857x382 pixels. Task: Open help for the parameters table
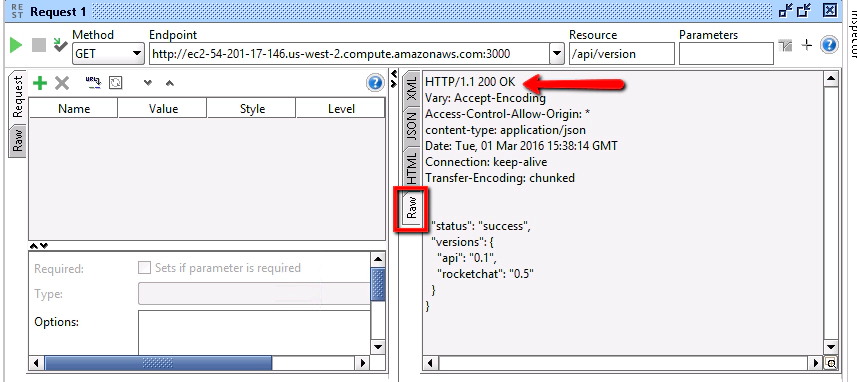point(374,83)
